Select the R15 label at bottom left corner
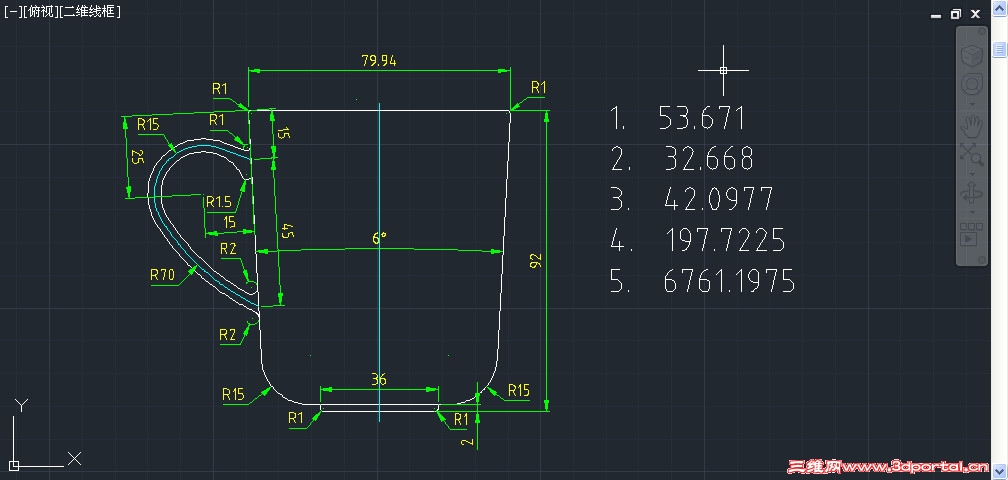The image size is (1008, 480). (x=233, y=394)
